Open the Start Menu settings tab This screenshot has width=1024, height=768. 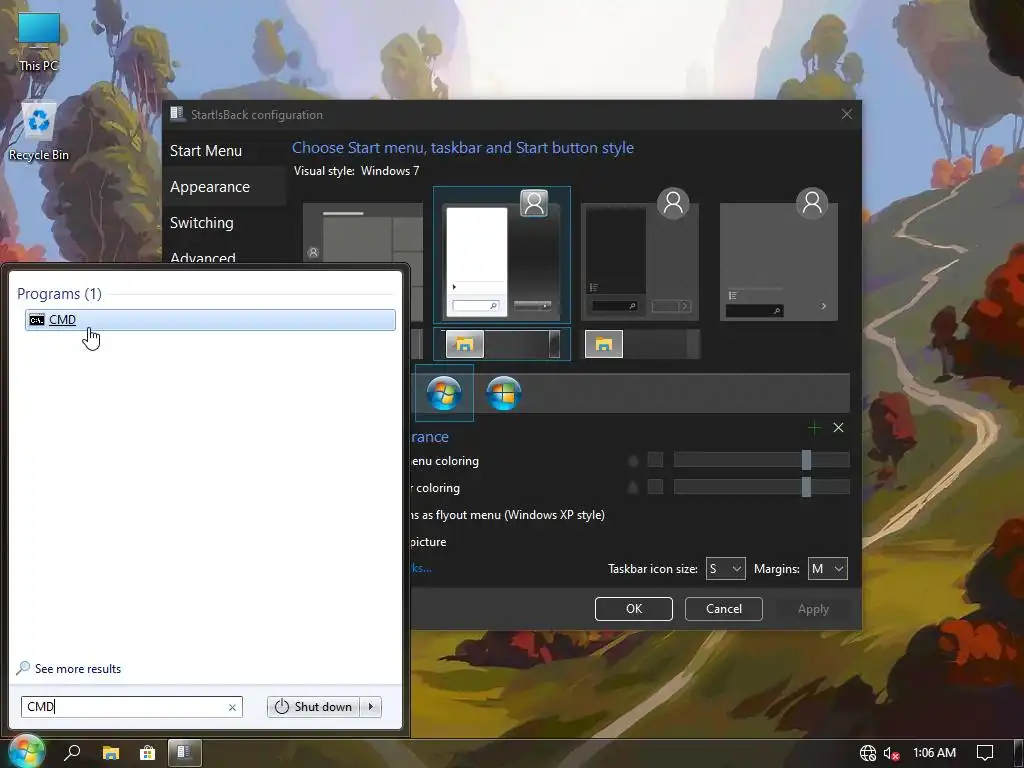[206, 151]
